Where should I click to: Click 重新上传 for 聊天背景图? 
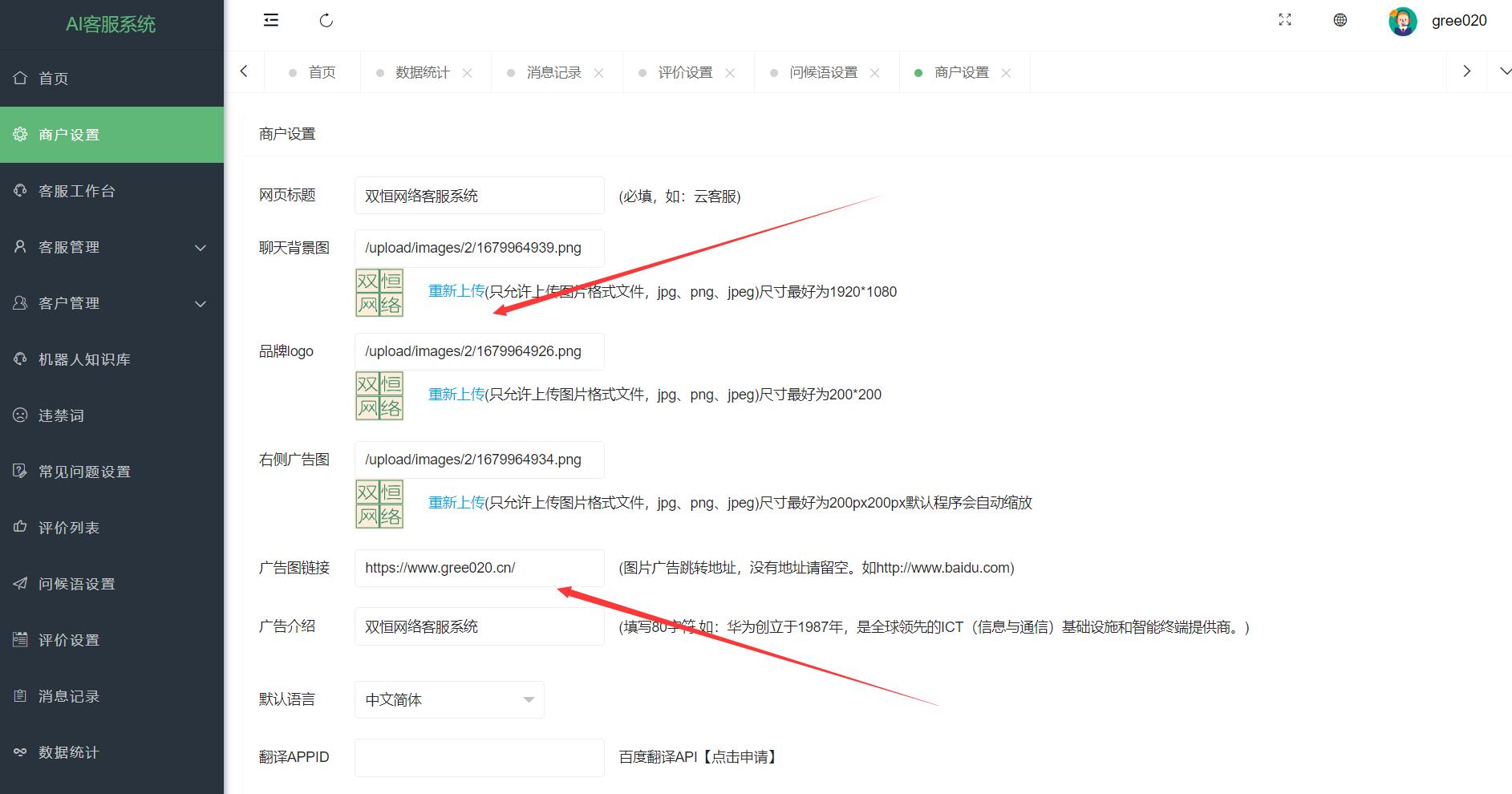coord(456,291)
